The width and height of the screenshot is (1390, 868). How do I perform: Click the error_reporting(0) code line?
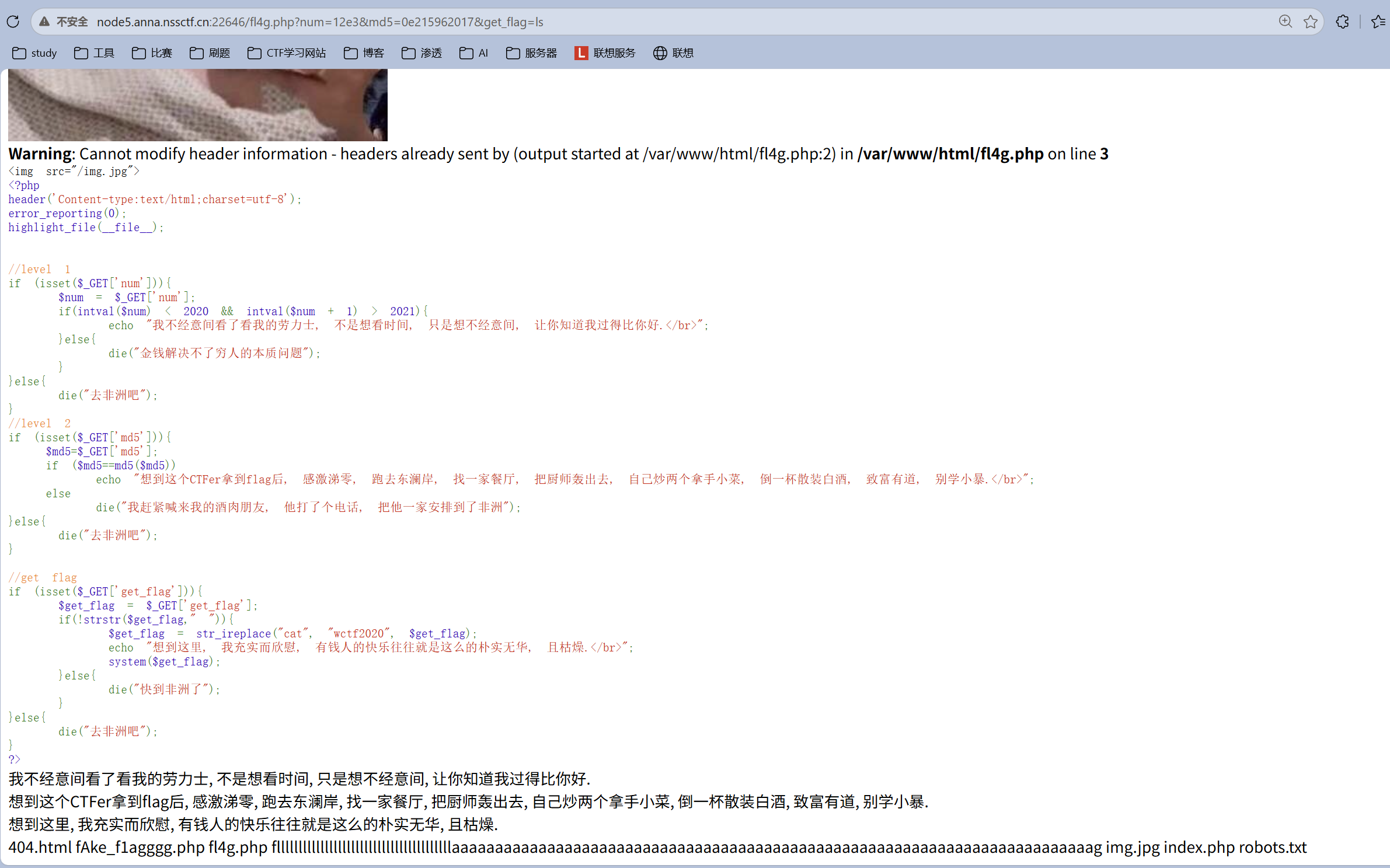pyautogui.click(x=67, y=213)
